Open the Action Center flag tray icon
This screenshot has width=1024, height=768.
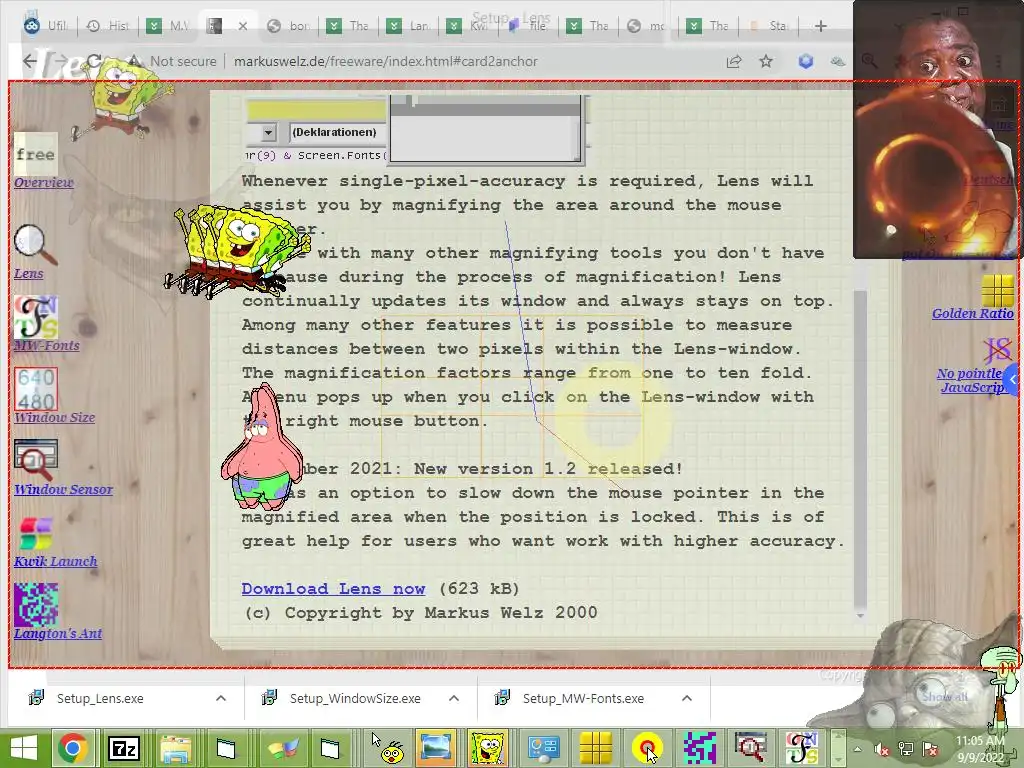[x=930, y=749]
